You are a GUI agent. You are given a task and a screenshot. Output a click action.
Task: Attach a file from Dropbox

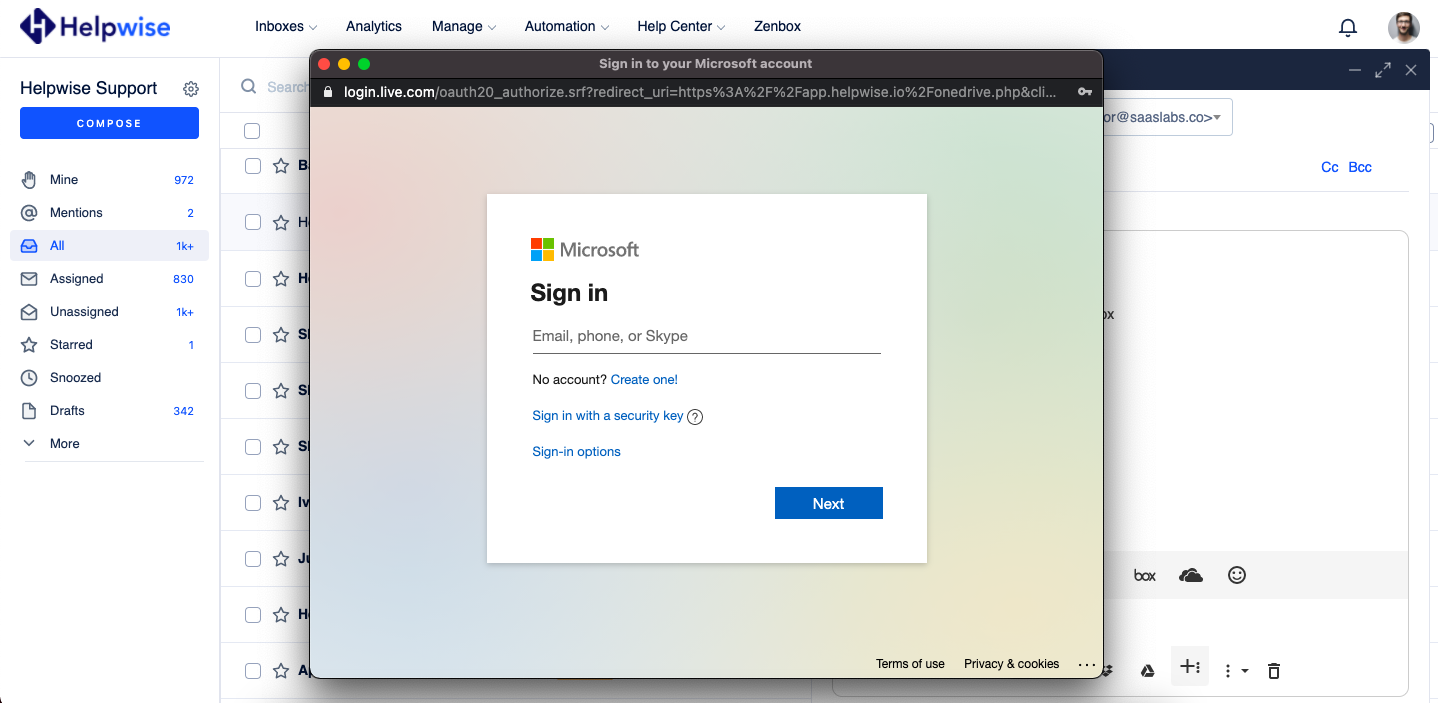1108,670
